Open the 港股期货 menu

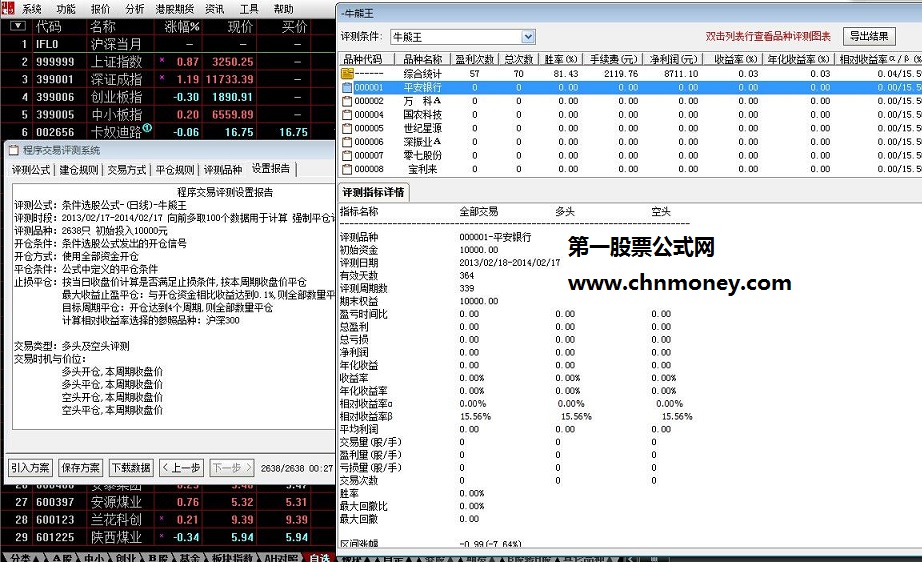(175, 9)
